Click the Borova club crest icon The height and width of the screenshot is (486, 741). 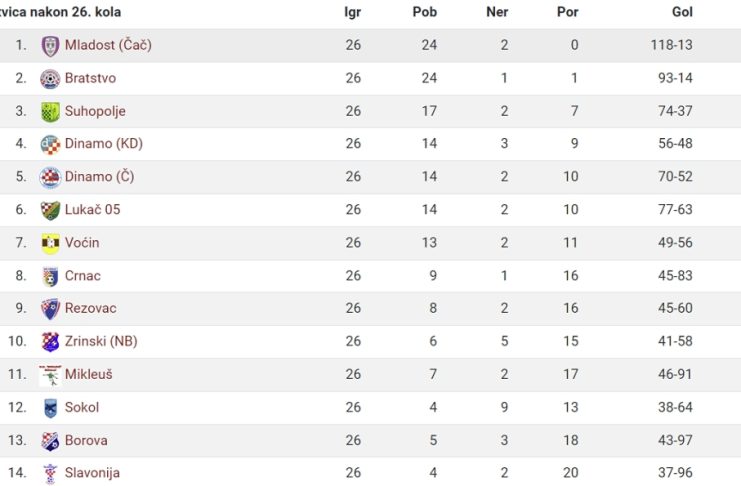coord(50,441)
